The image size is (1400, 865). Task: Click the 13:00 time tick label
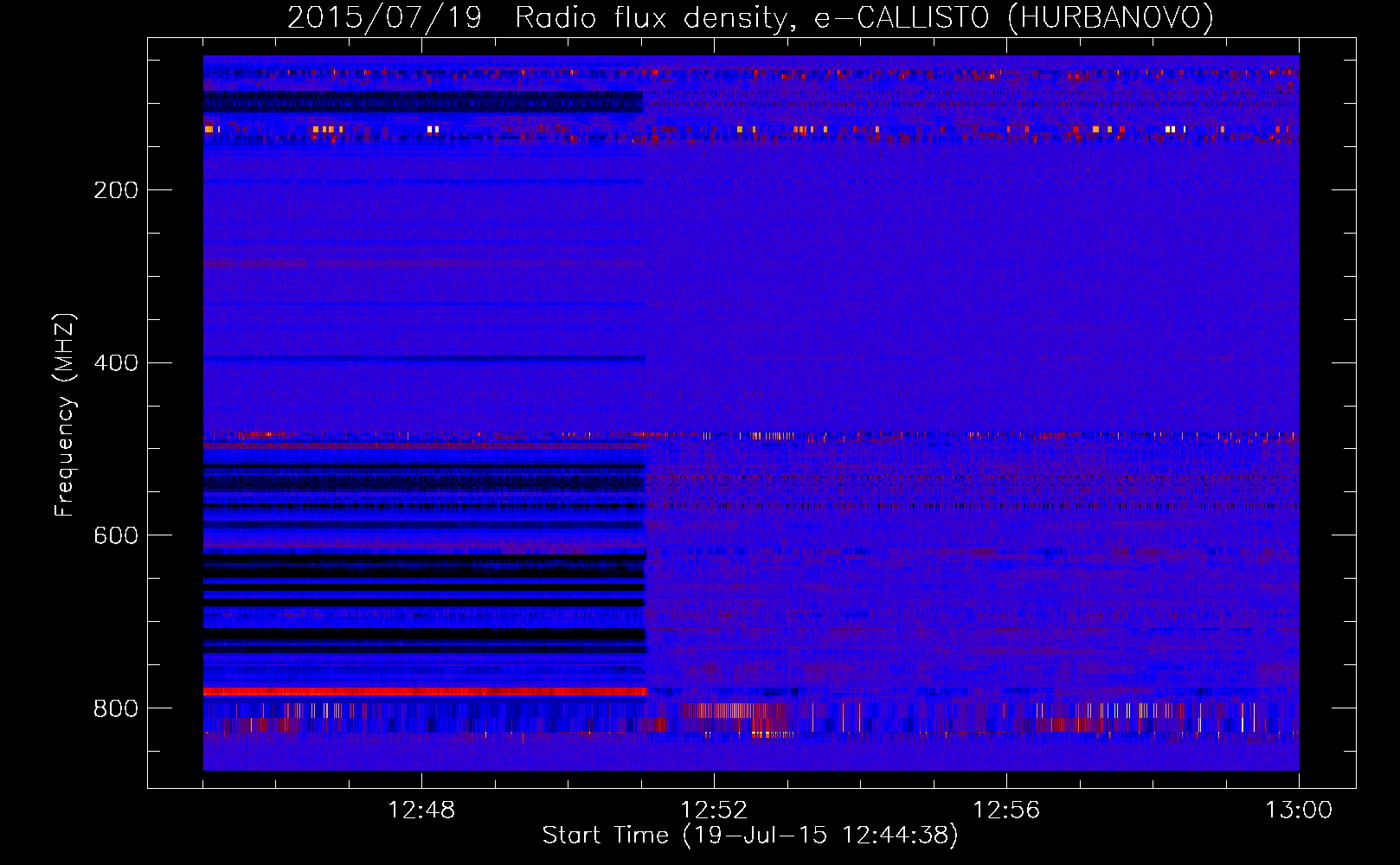pyautogui.click(x=1299, y=811)
